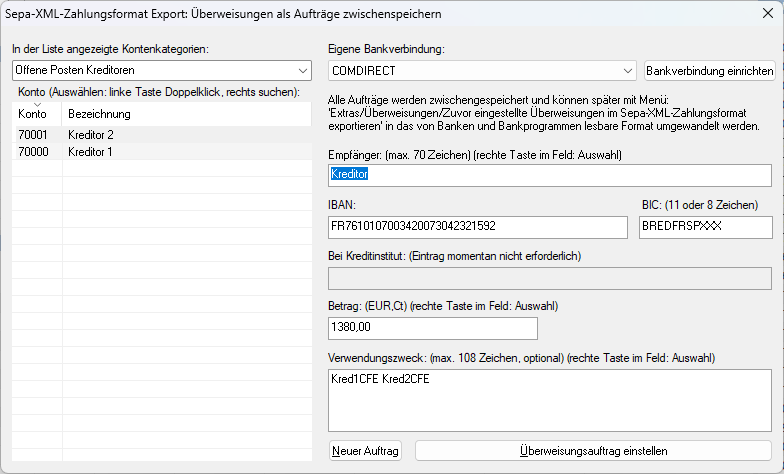
Task: Click into the IBAN field
Action: coord(478,228)
